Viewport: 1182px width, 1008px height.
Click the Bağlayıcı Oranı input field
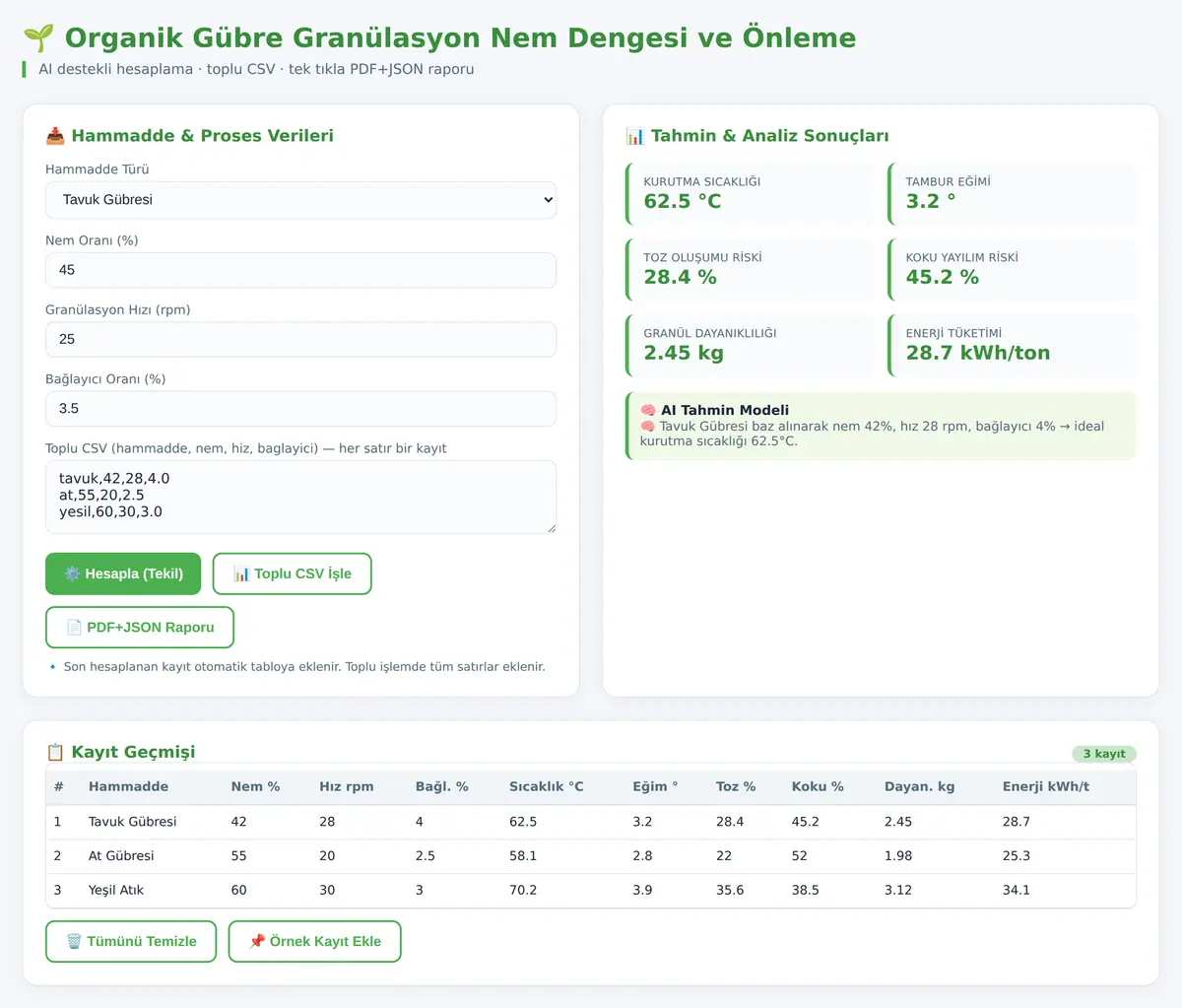click(x=300, y=409)
